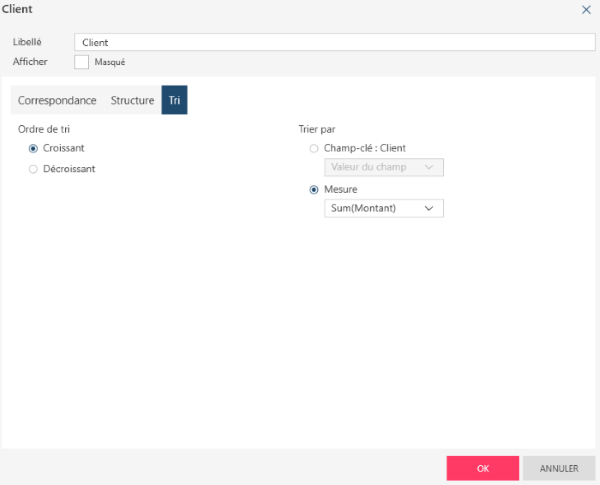
Task: Switch to the Correspondance tab
Action: [57, 101]
